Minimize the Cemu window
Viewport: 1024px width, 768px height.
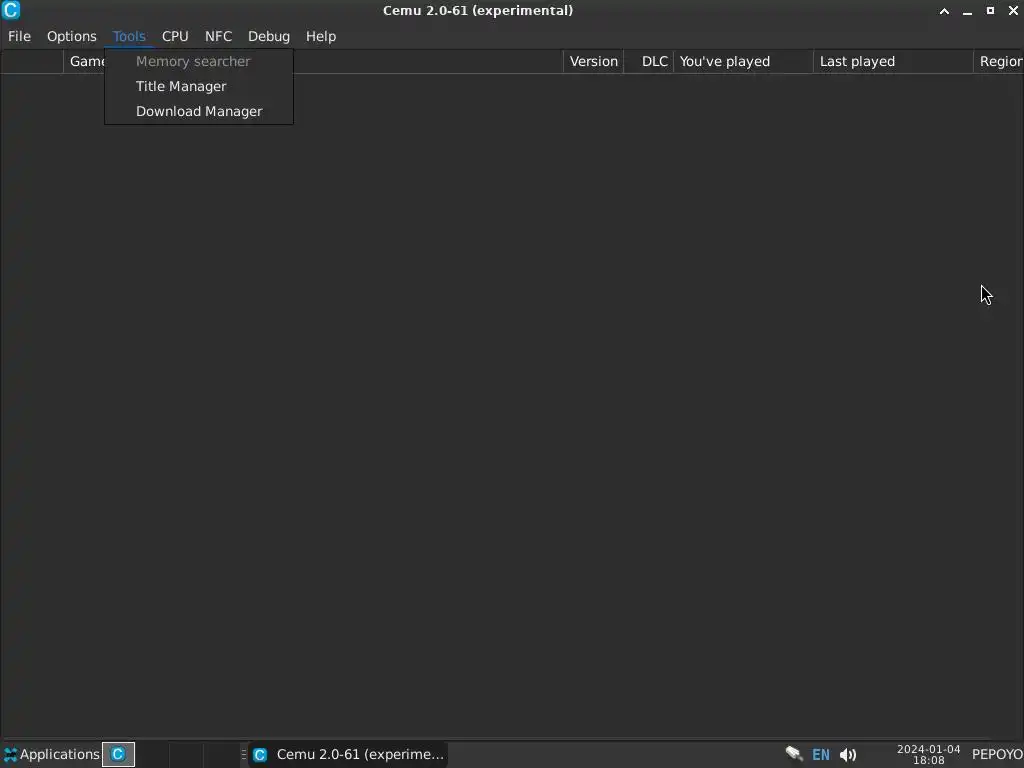click(x=967, y=11)
